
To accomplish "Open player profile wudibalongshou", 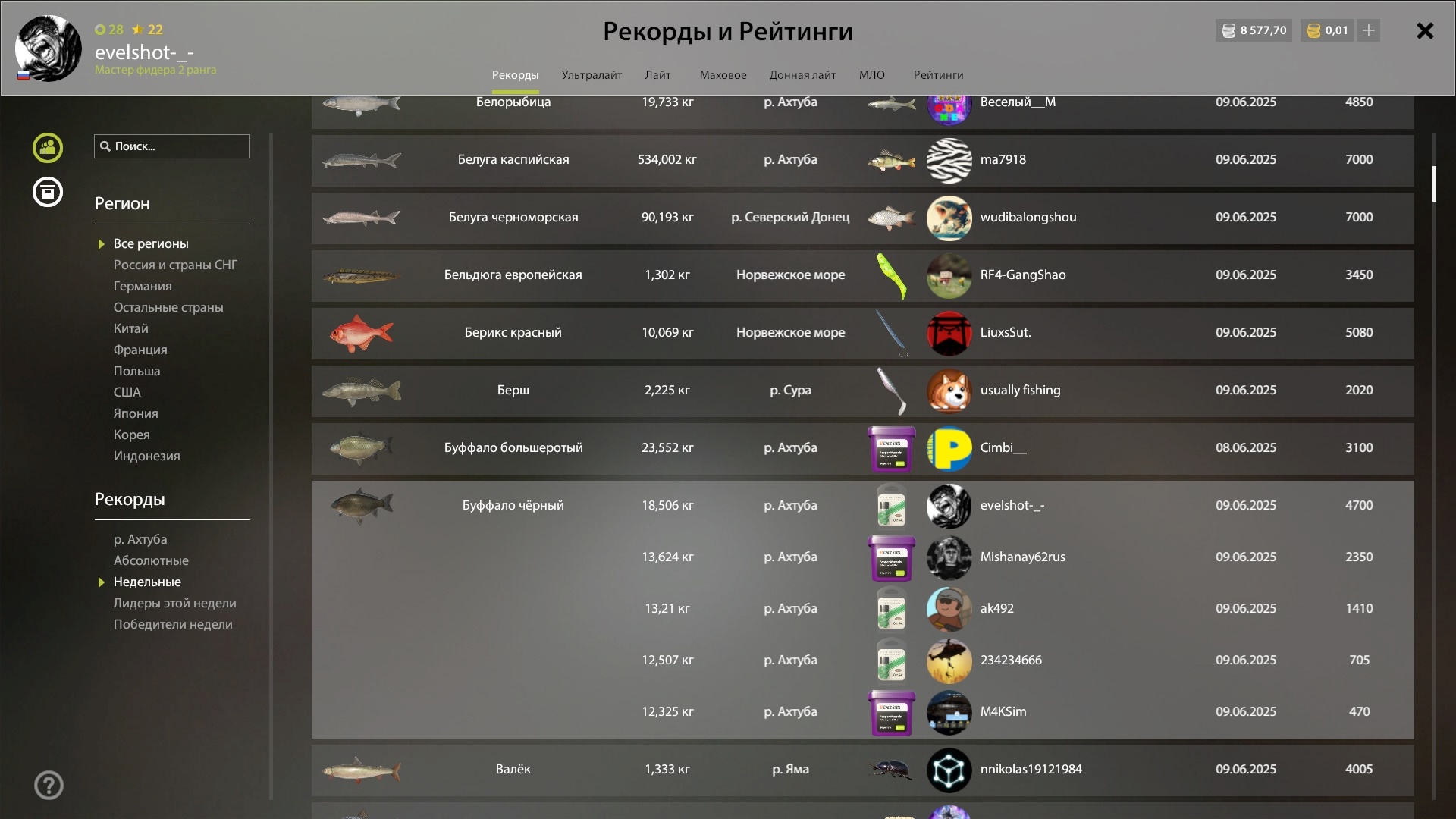I will (1028, 218).
